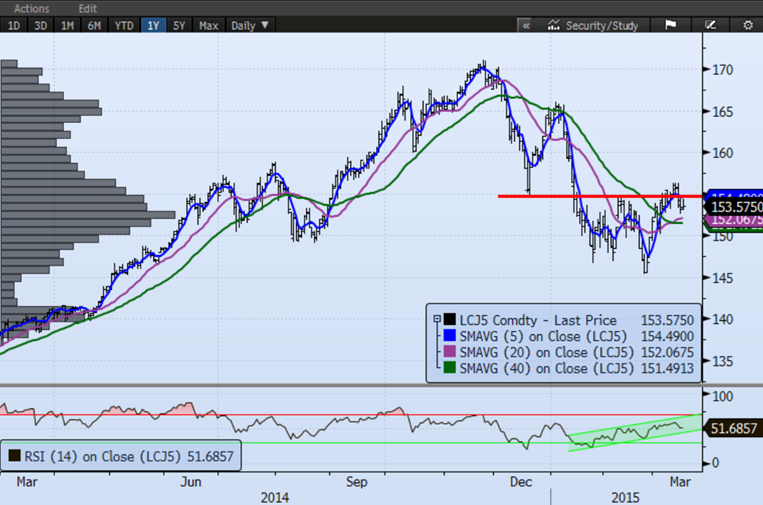Select the 6M range button
The height and width of the screenshot is (505, 763).
[95, 25]
